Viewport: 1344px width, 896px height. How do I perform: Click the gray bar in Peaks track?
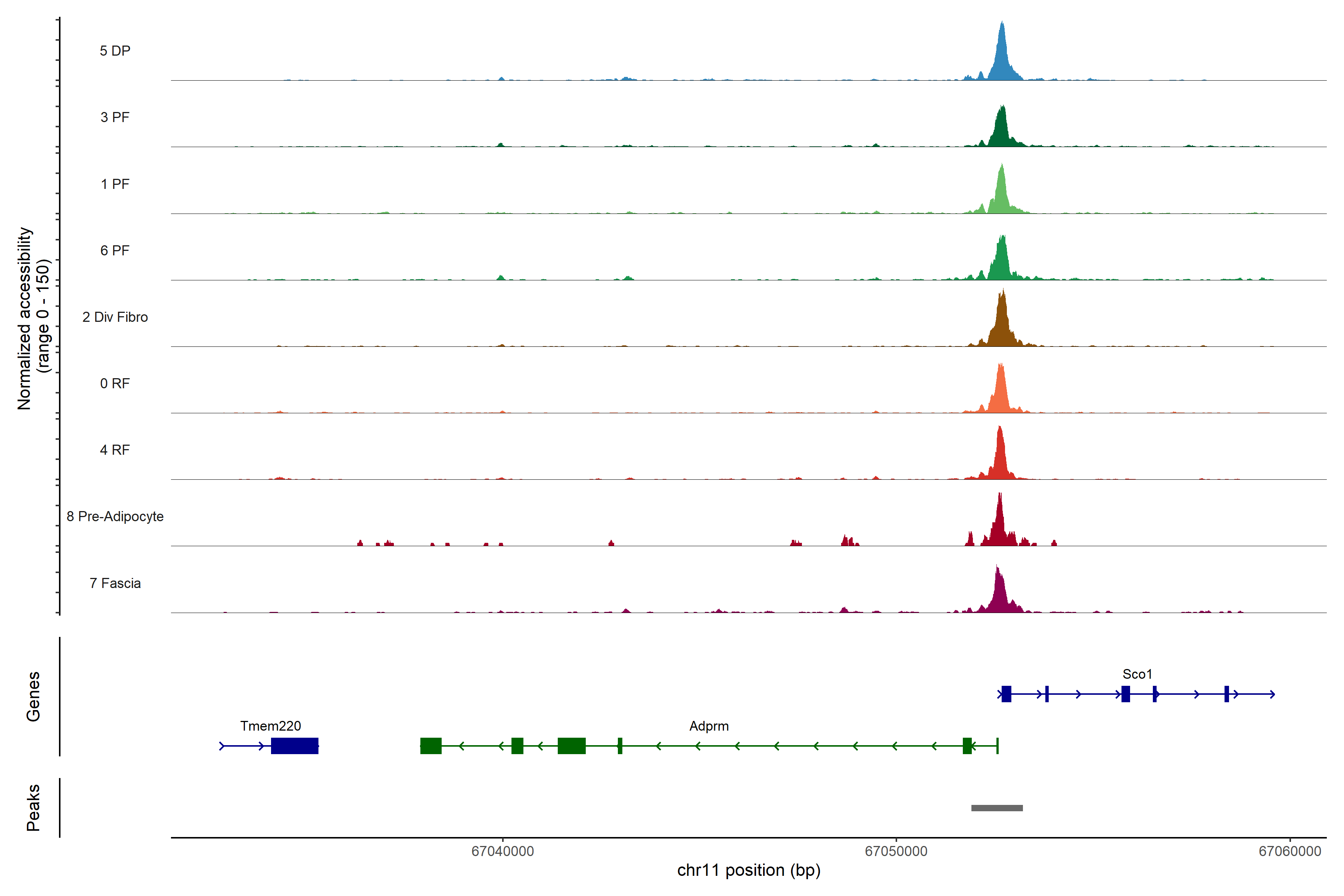click(996, 808)
